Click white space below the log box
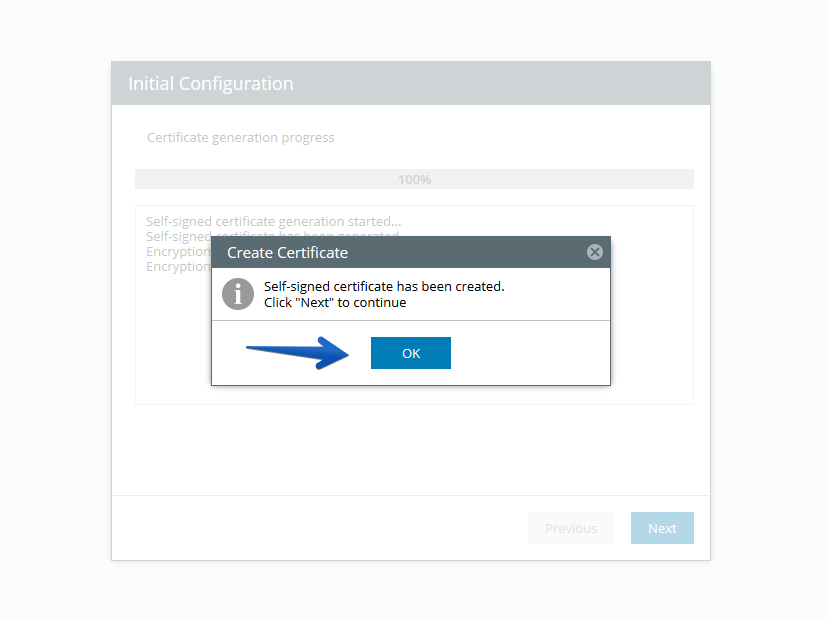 click(x=411, y=450)
